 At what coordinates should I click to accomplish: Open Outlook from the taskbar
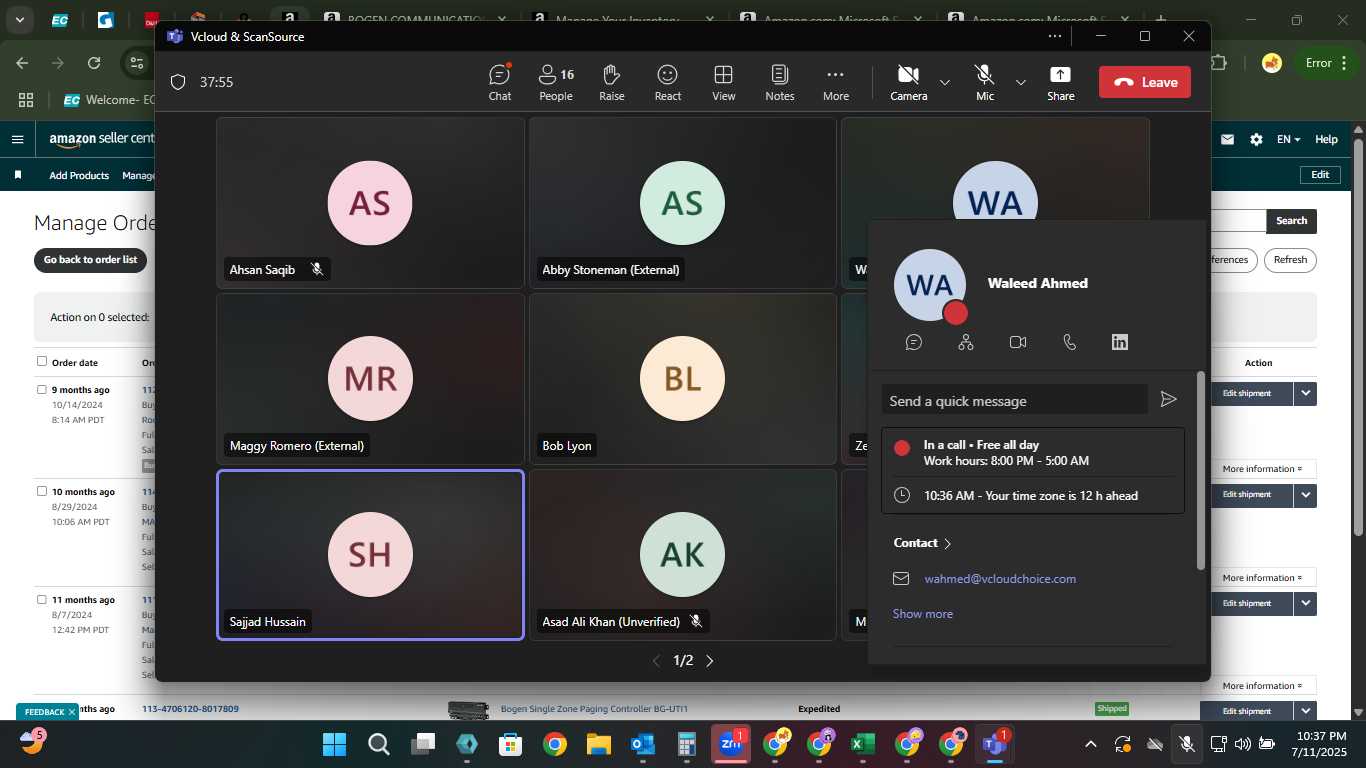click(642, 744)
